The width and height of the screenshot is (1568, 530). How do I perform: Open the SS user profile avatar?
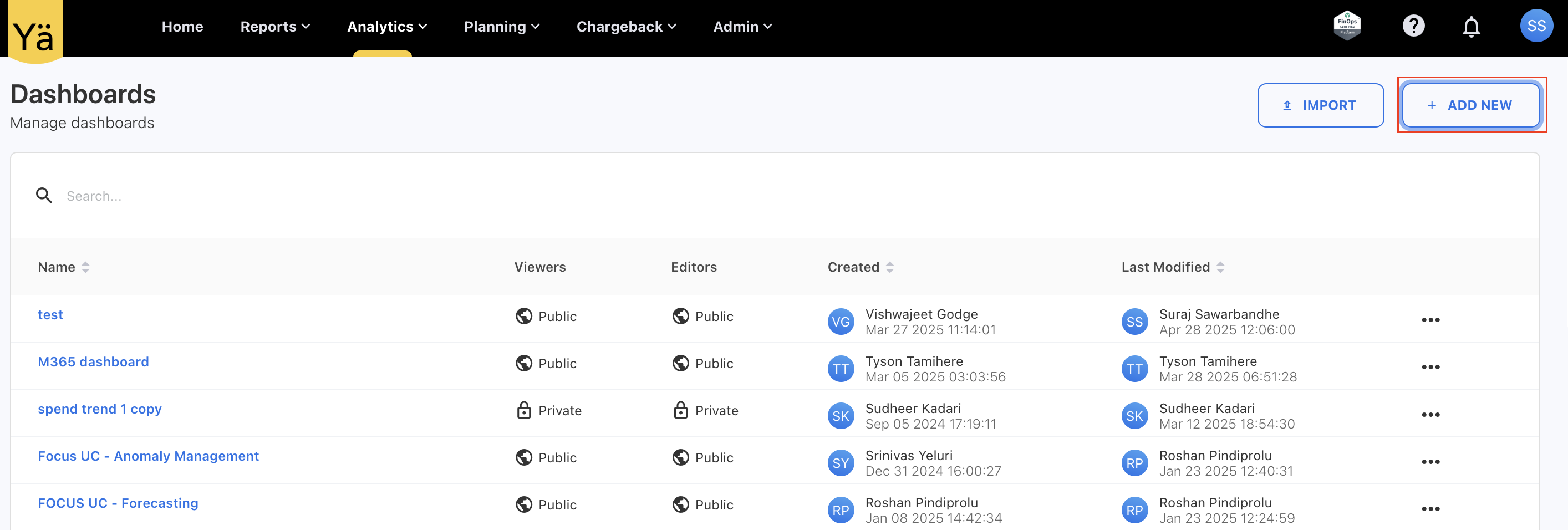pos(1535,26)
